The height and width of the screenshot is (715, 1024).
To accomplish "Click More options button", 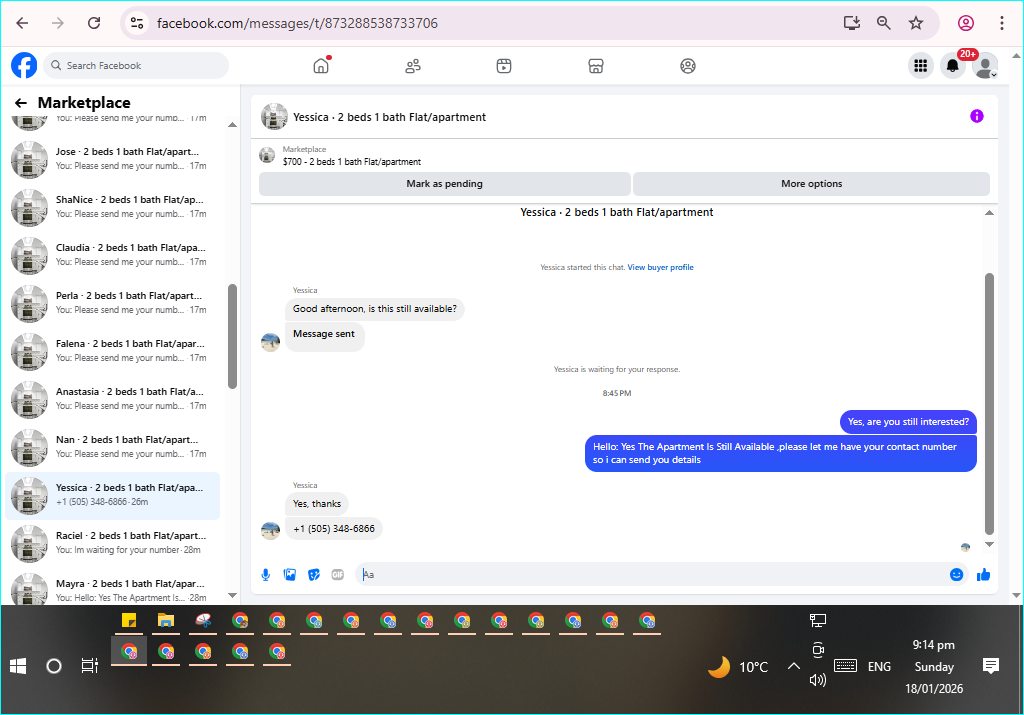I will point(811,183).
